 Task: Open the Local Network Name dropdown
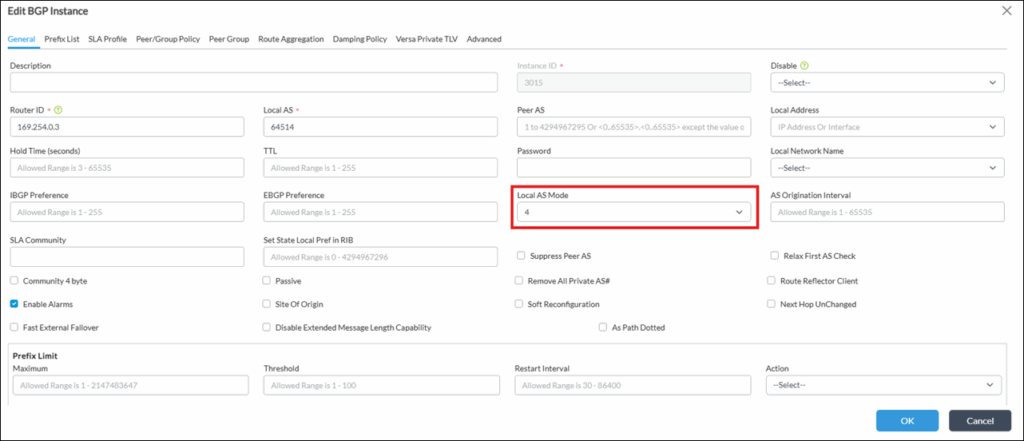click(885, 168)
